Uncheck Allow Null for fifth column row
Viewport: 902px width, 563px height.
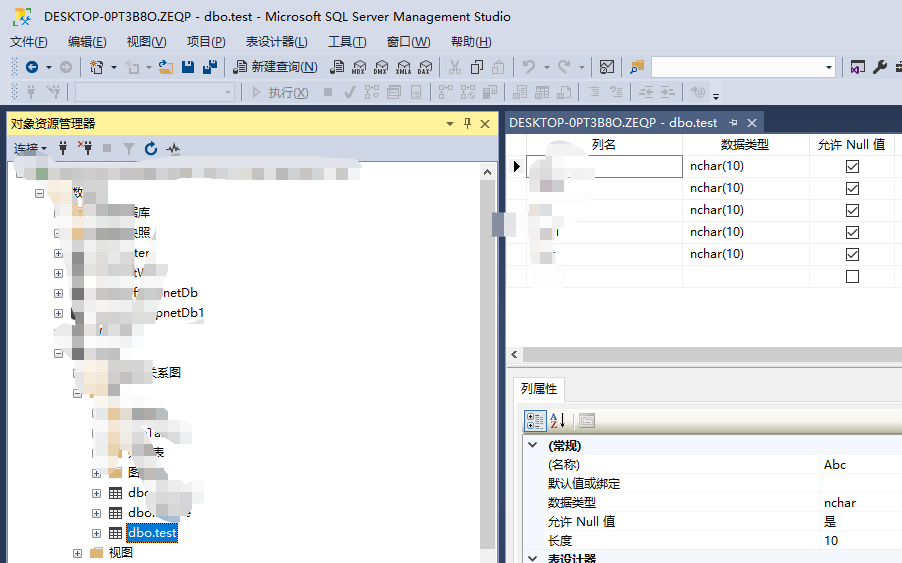point(852,254)
